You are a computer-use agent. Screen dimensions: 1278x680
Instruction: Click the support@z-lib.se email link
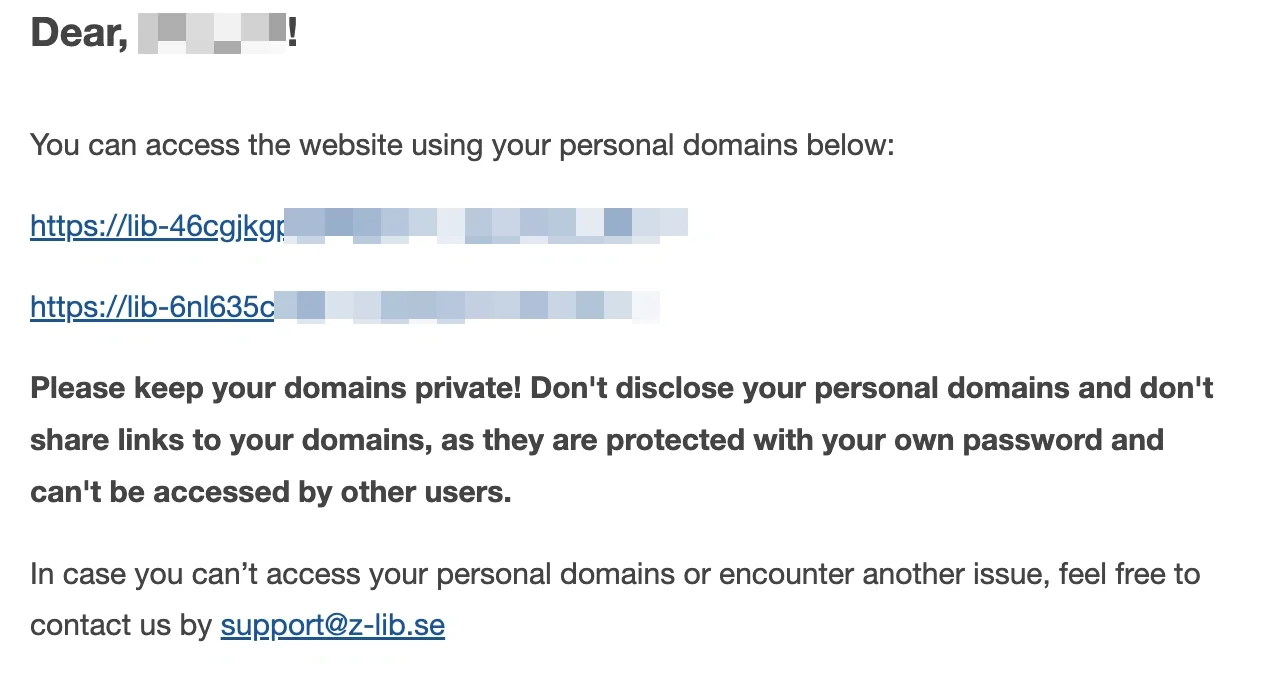coord(333,626)
